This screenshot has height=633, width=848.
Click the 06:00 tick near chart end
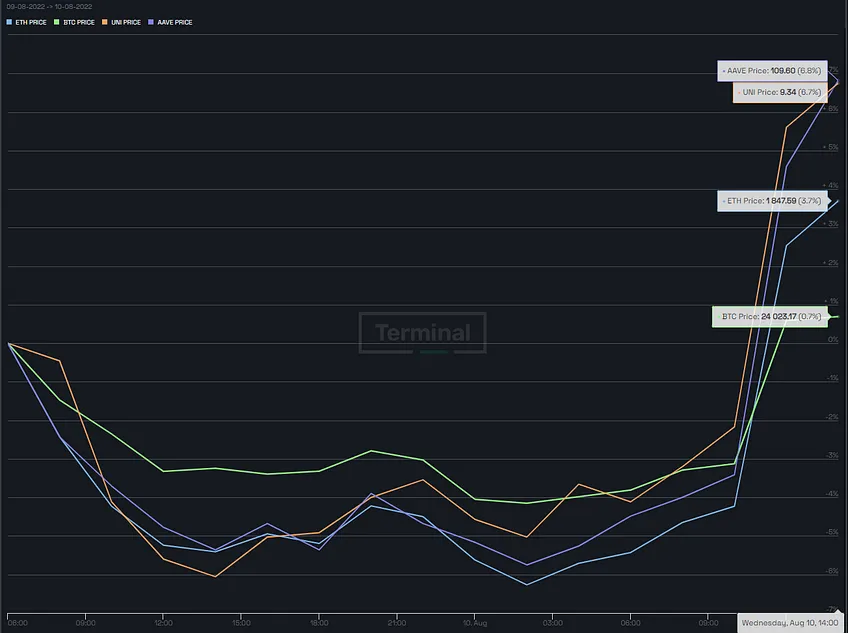(631, 623)
